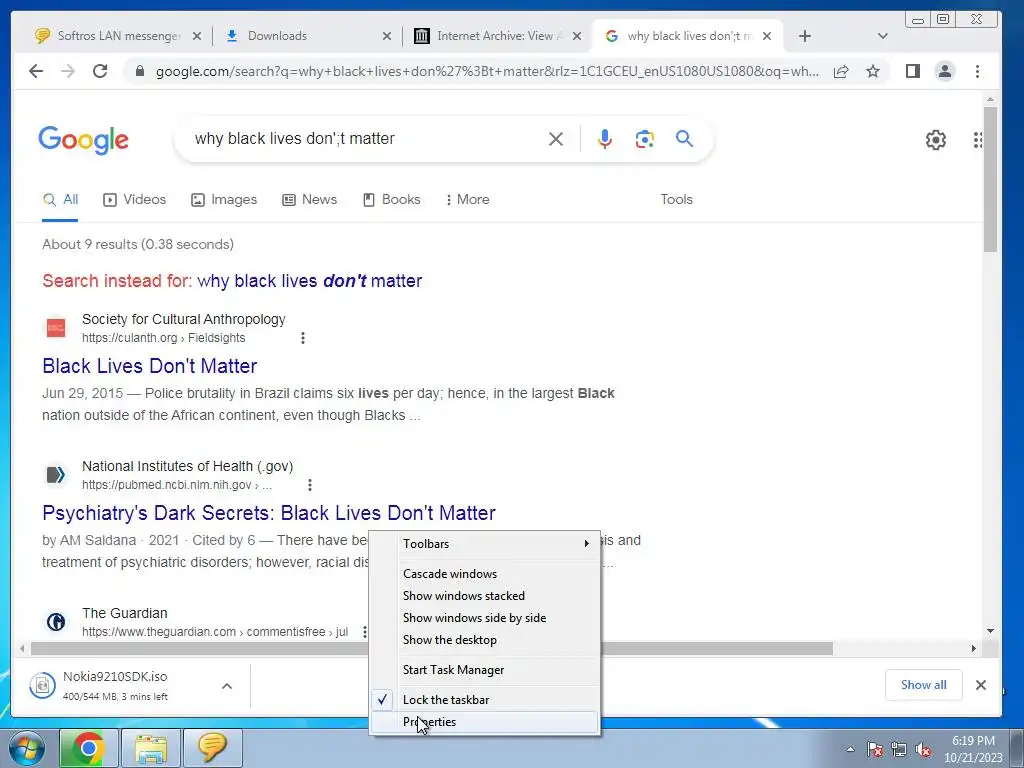1024x768 pixels.
Task: Open Psychiatry's Dark Secrets result link
Action: pos(268,513)
